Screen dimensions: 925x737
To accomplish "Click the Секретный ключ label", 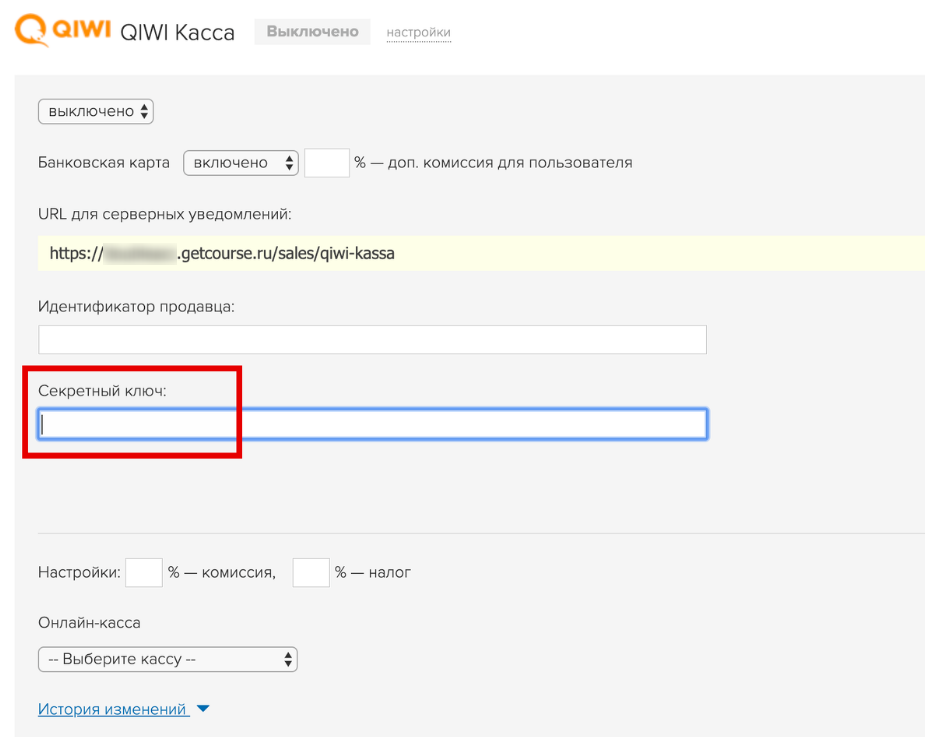I will coord(102,391).
